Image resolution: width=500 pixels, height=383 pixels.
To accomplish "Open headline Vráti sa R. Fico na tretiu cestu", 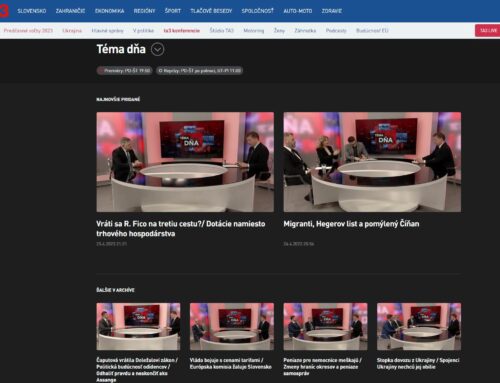I will point(181,229).
